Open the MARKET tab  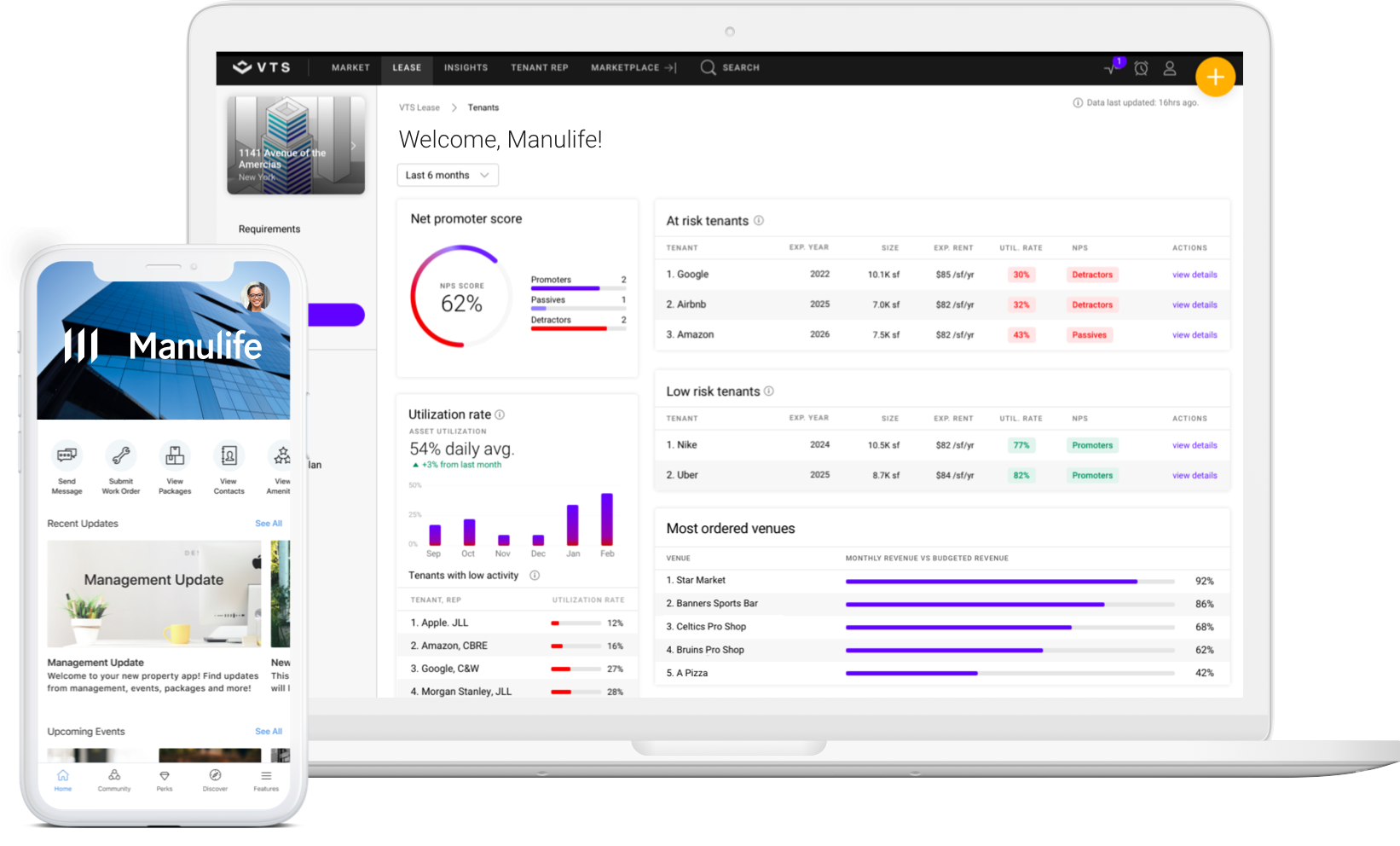(350, 67)
